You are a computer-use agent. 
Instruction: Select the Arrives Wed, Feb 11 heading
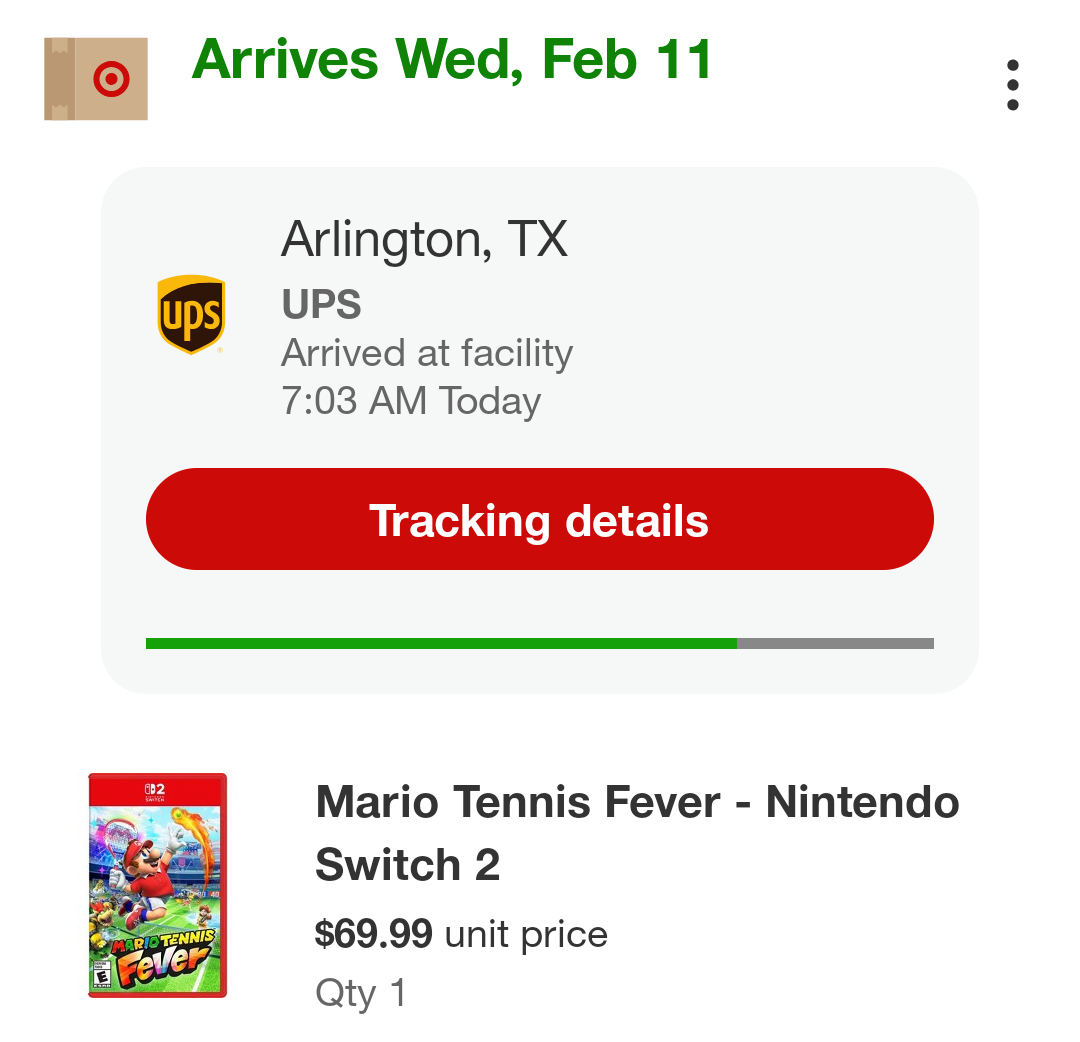452,59
